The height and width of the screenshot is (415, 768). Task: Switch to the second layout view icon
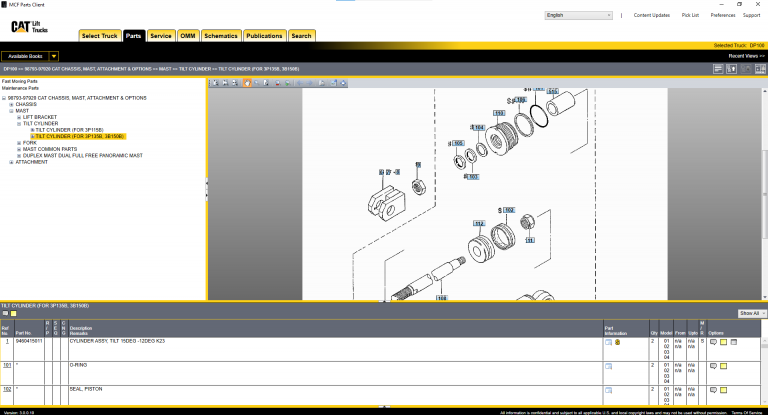tap(731, 69)
